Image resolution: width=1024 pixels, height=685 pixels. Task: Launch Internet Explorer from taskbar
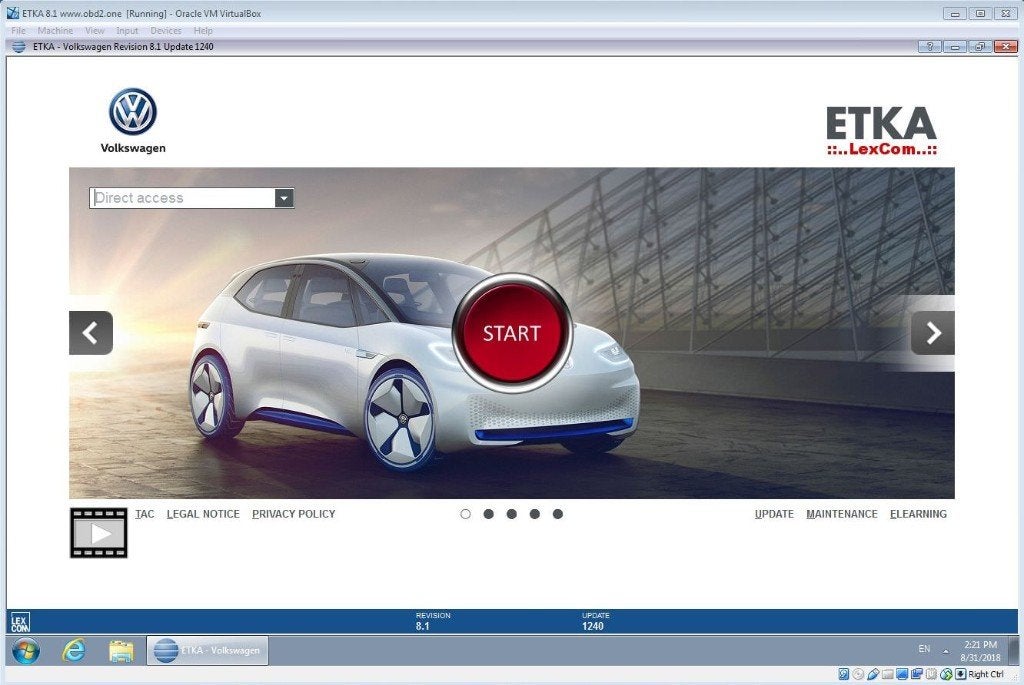point(74,650)
